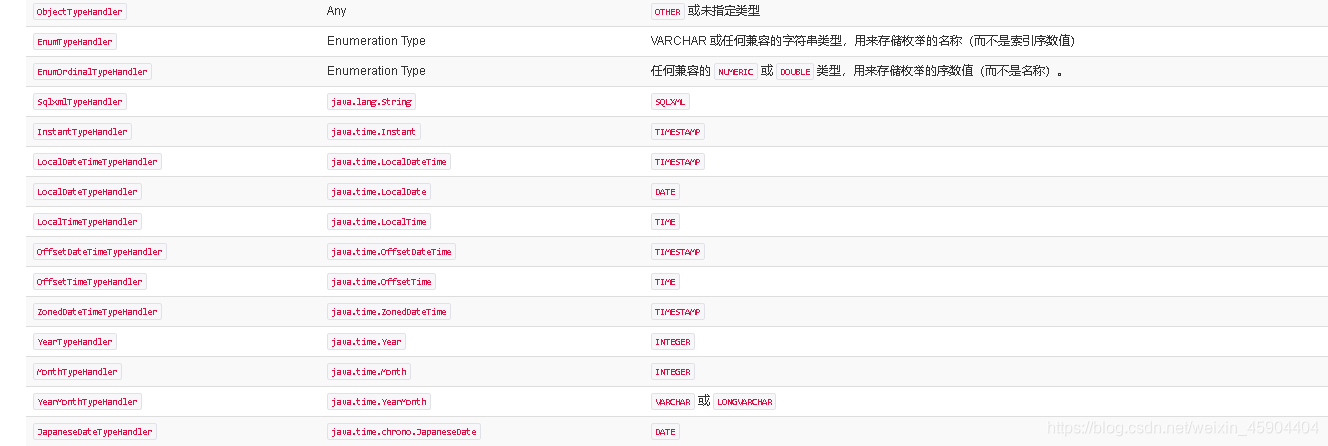Select the DOUBLE code label
The height and width of the screenshot is (446, 1328).
(x=795, y=72)
